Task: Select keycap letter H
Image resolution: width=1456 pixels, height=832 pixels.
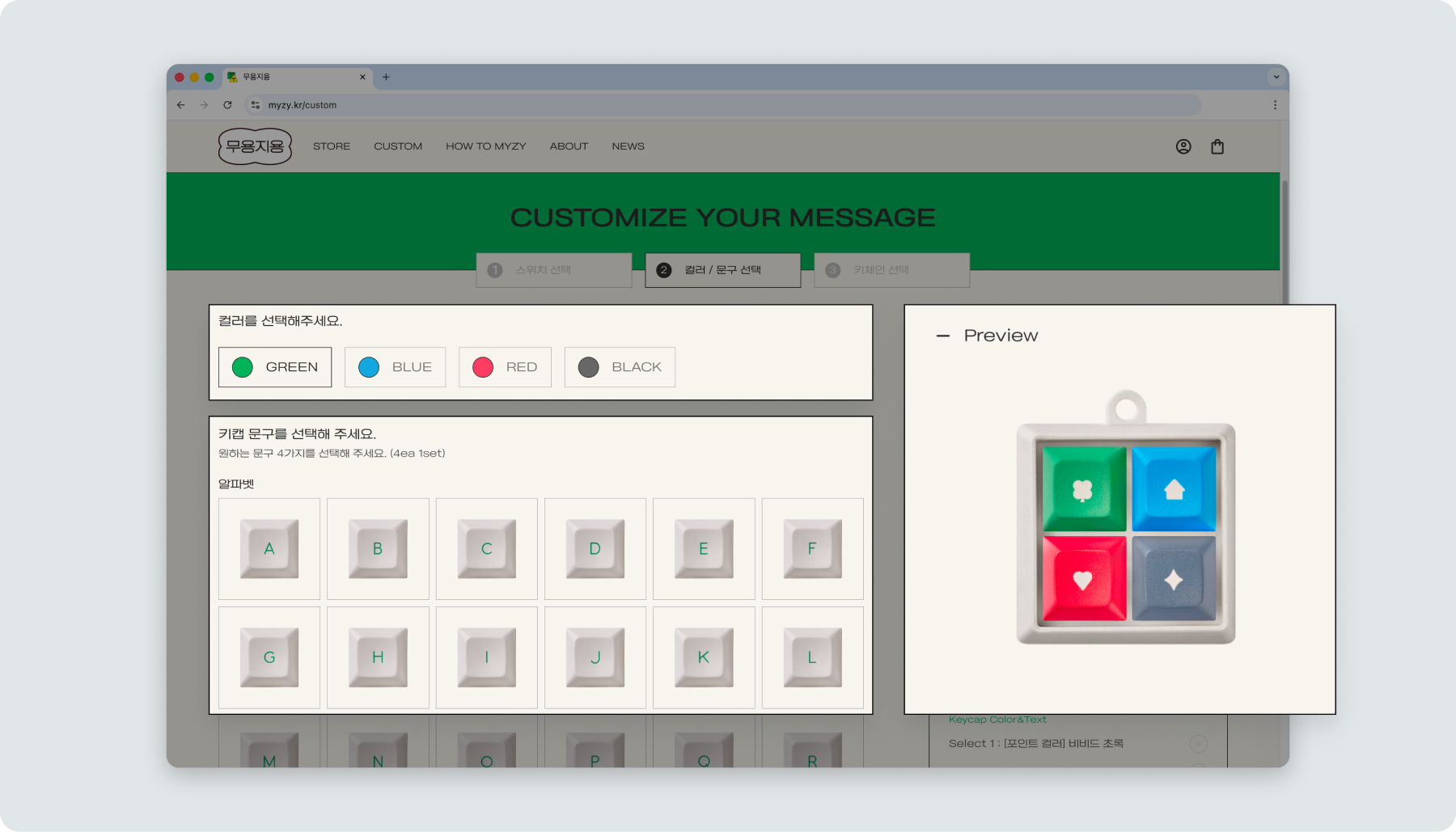Action: click(378, 657)
